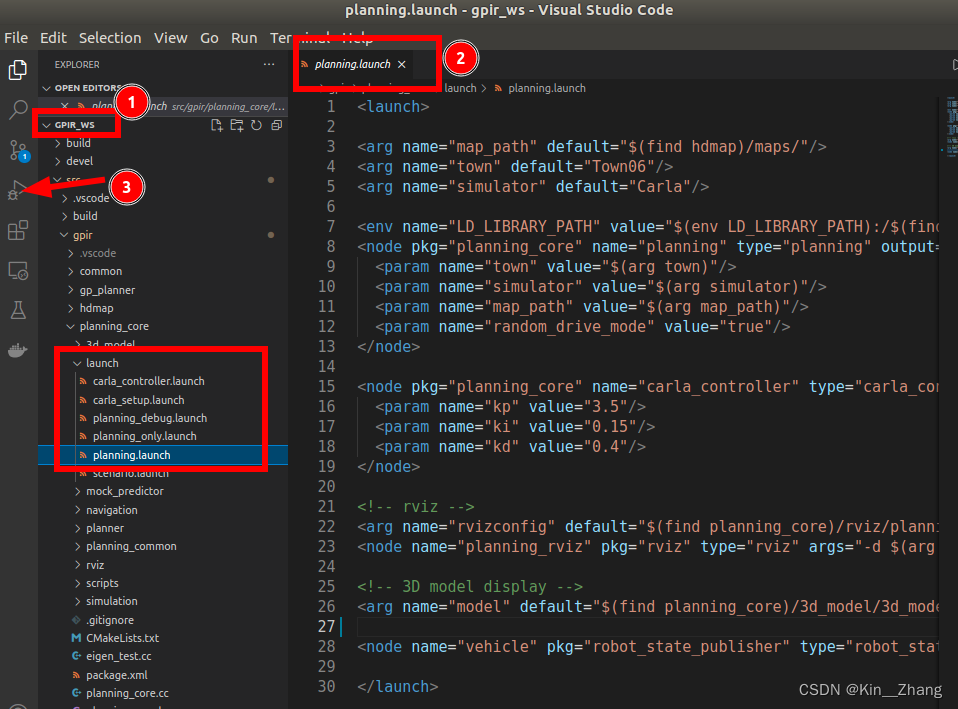Click launch in the breadcrumb bar
Image resolution: width=958 pixels, height=709 pixels.
[462, 87]
